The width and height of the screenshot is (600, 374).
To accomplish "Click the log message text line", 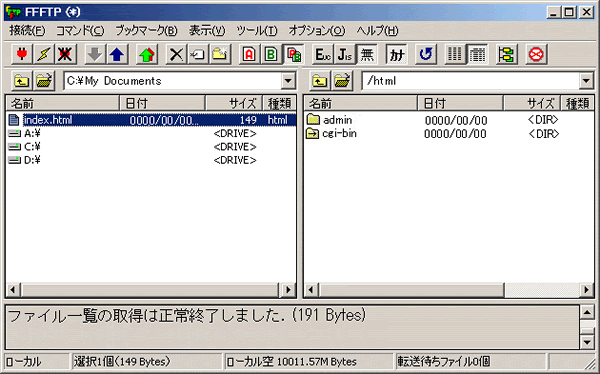I will 186,316.
